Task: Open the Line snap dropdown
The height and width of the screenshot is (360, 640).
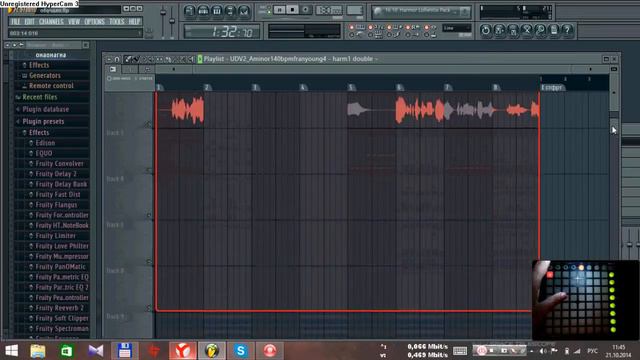Action: point(457,28)
